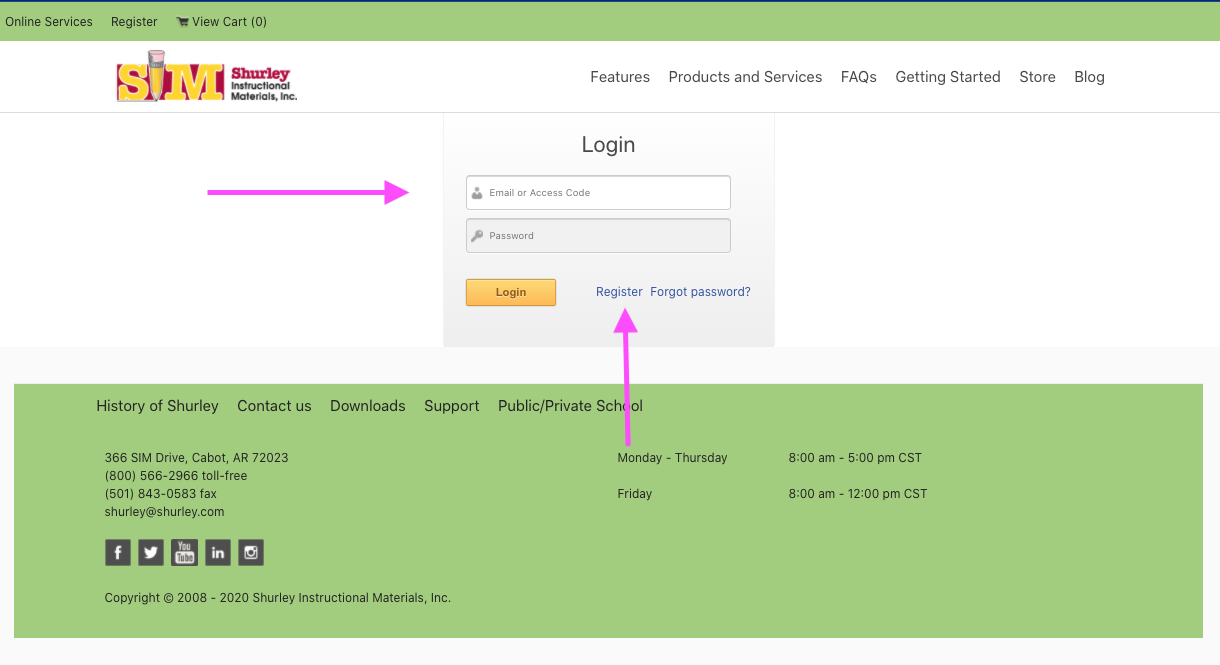Screen dimensions: 1220x665
Task: Open Online Services in top bar
Action: [49, 21]
